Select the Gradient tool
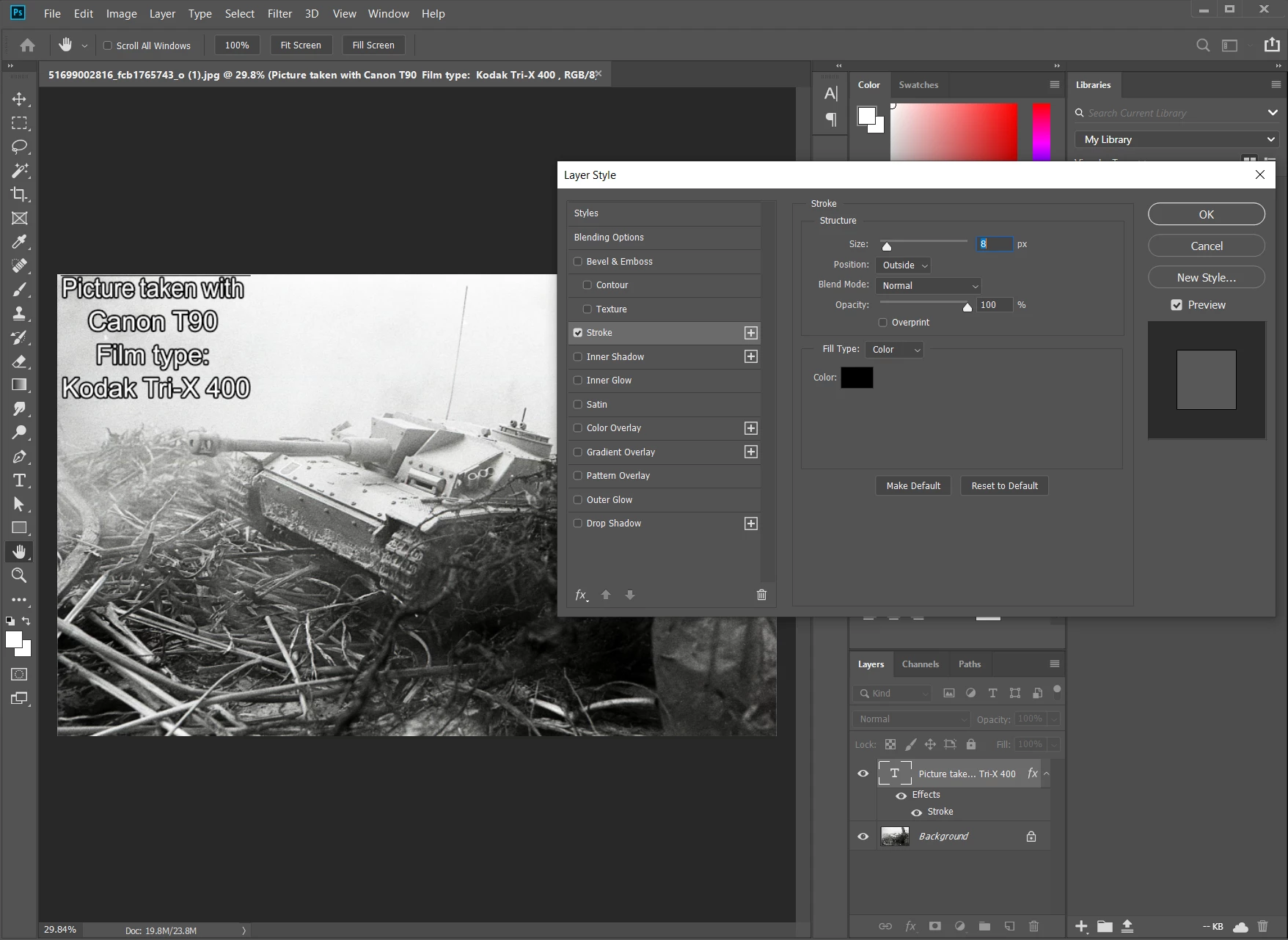 click(20, 385)
